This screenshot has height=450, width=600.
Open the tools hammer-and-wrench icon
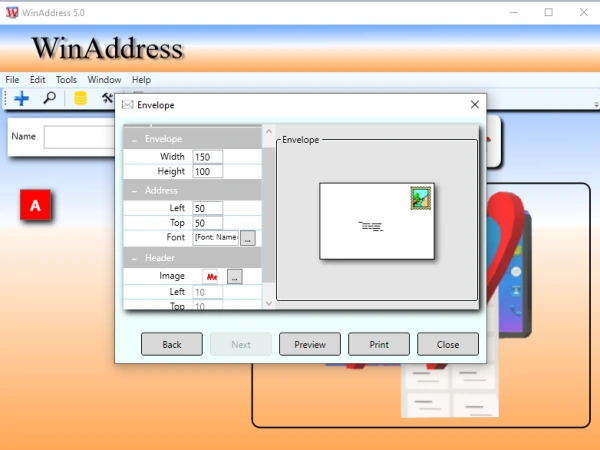[107, 98]
